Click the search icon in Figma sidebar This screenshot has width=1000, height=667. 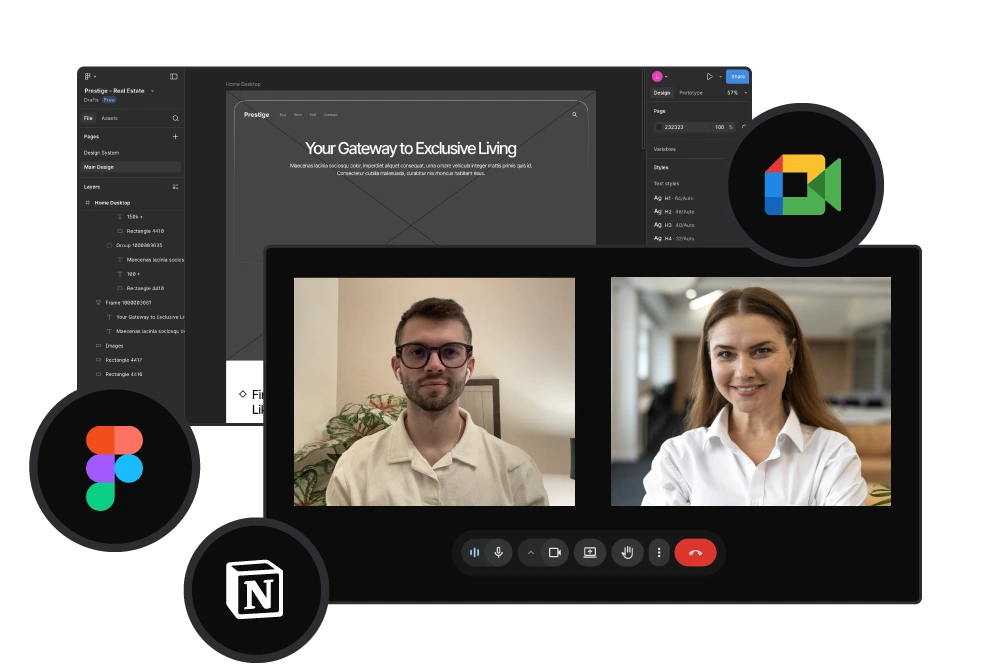tap(175, 118)
